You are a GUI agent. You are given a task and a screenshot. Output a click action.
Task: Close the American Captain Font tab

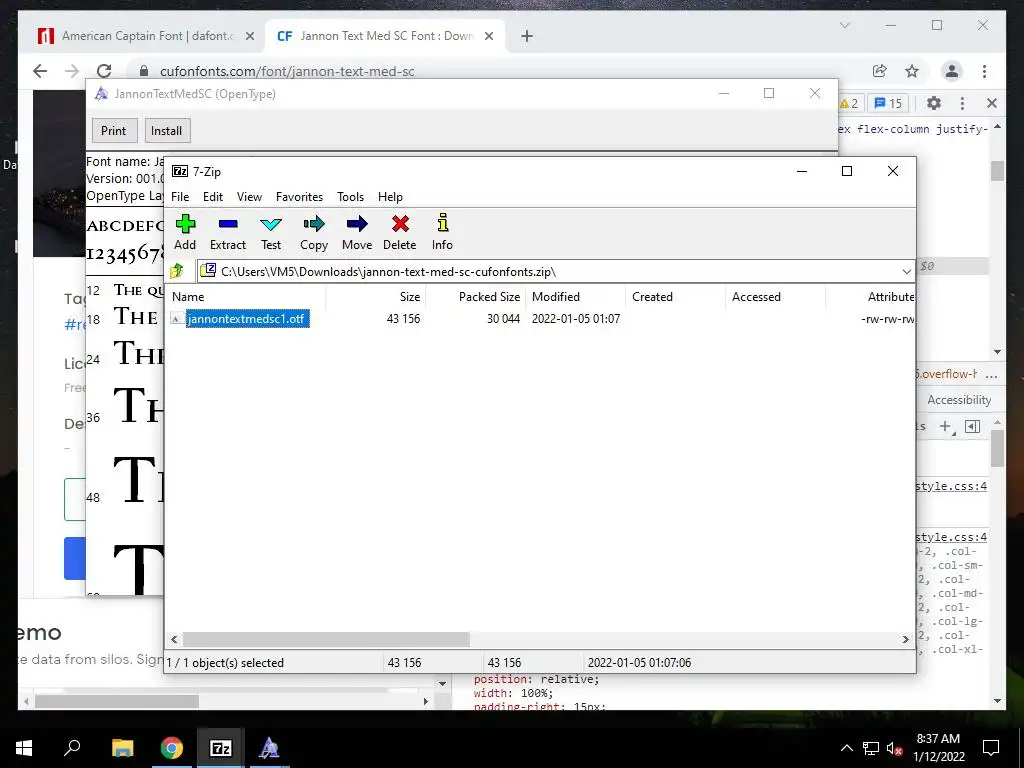249,36
